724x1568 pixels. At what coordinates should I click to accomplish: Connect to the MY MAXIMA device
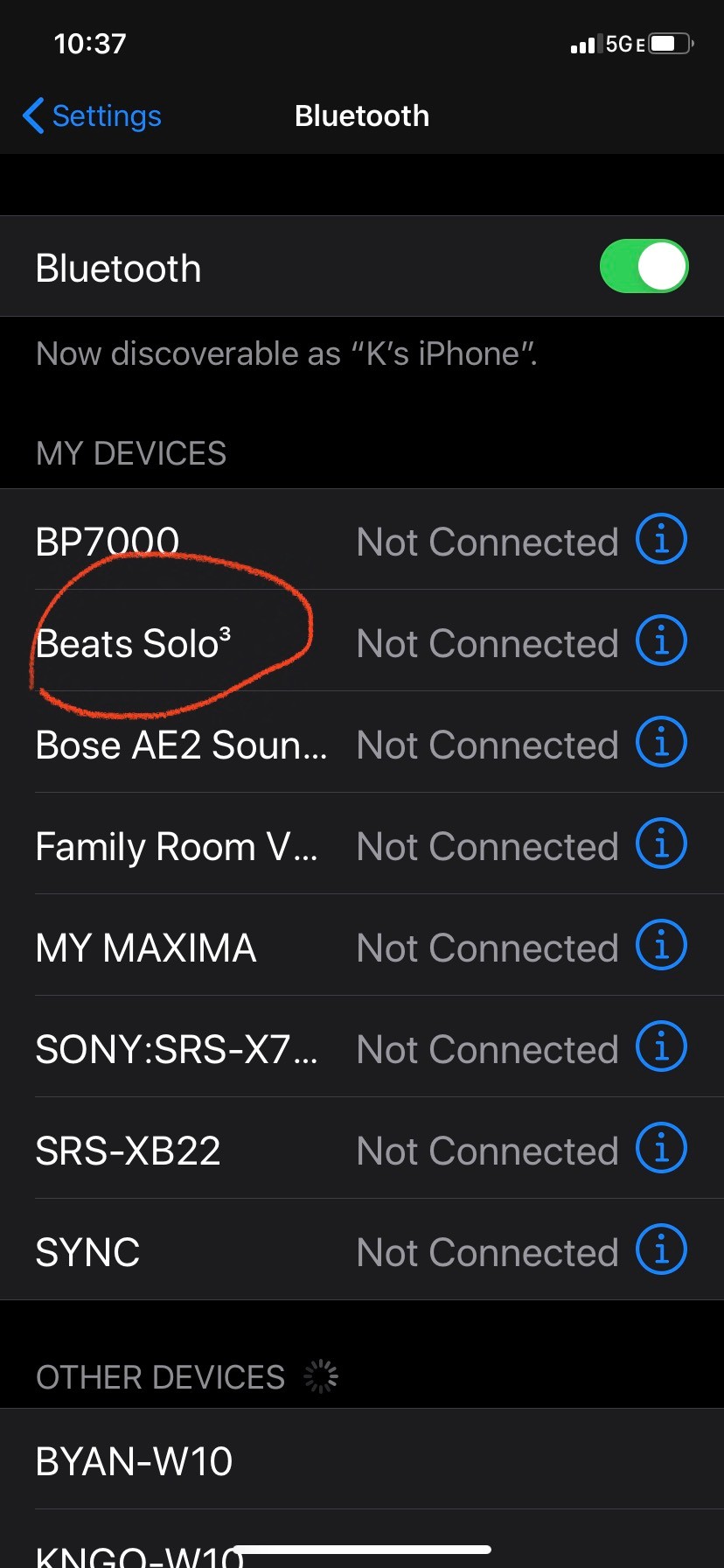146,948
